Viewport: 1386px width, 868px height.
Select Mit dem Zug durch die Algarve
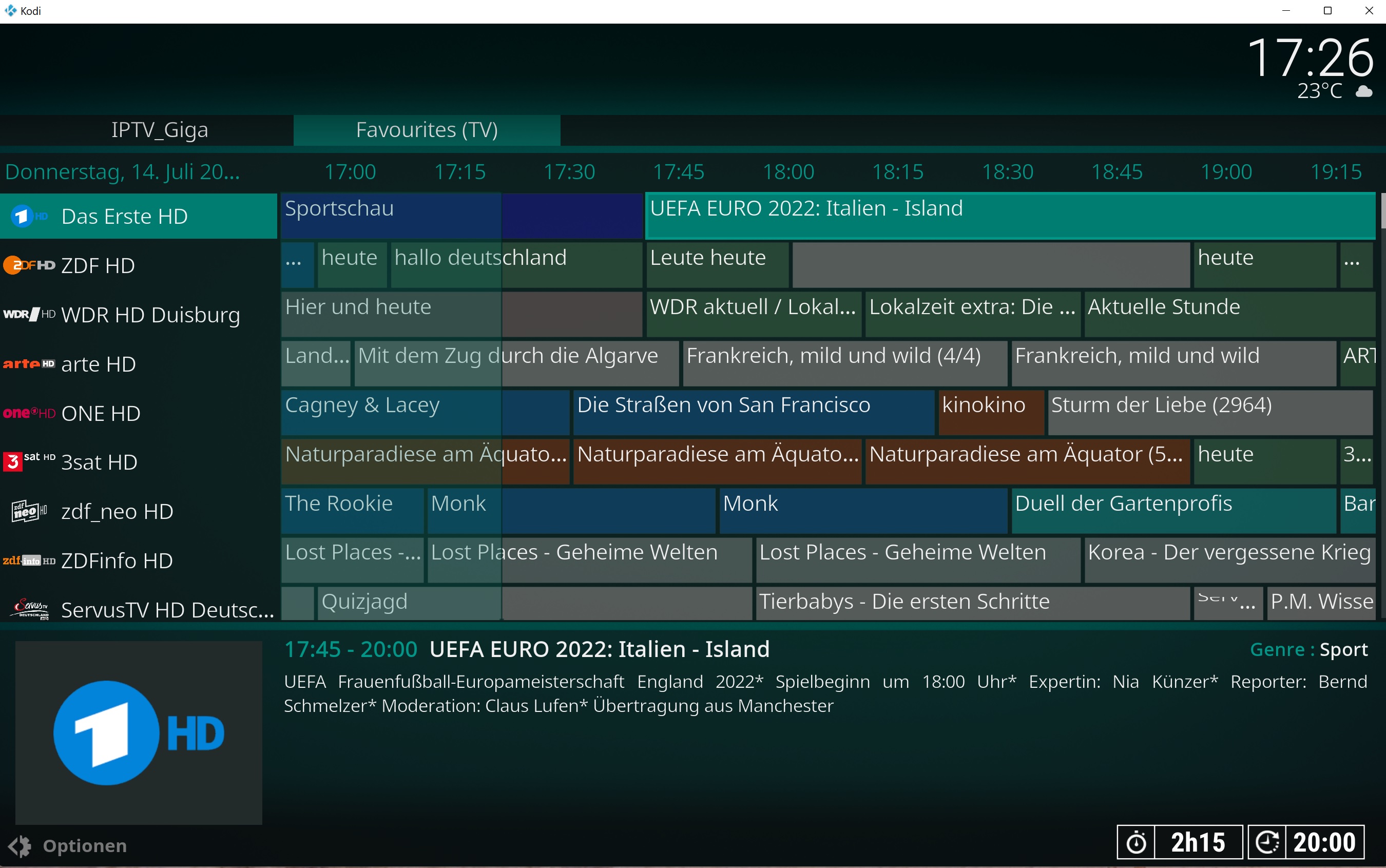(x=516, y=363)
